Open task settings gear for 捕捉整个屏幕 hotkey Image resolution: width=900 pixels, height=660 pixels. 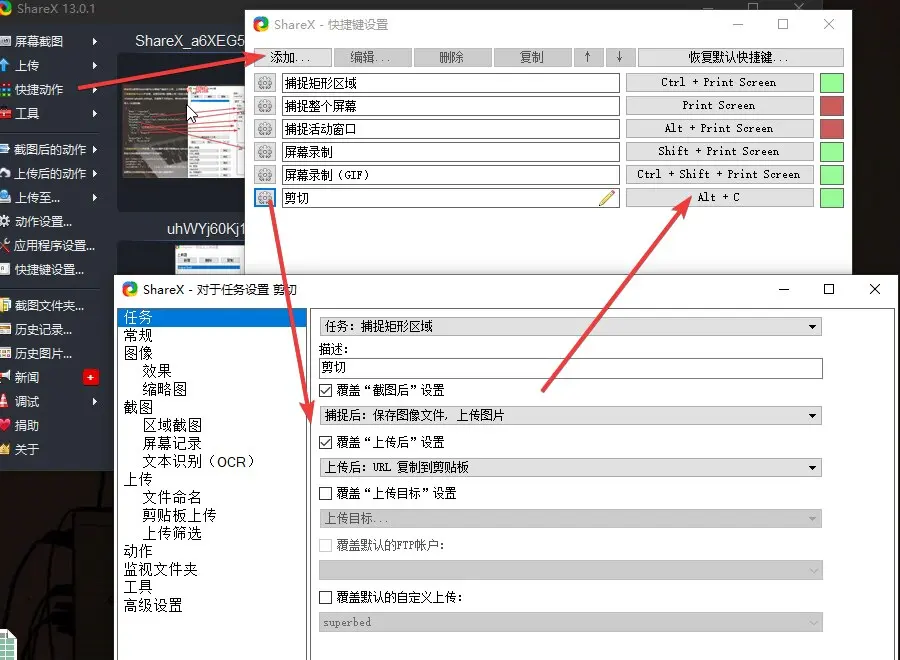click(265, 106)
